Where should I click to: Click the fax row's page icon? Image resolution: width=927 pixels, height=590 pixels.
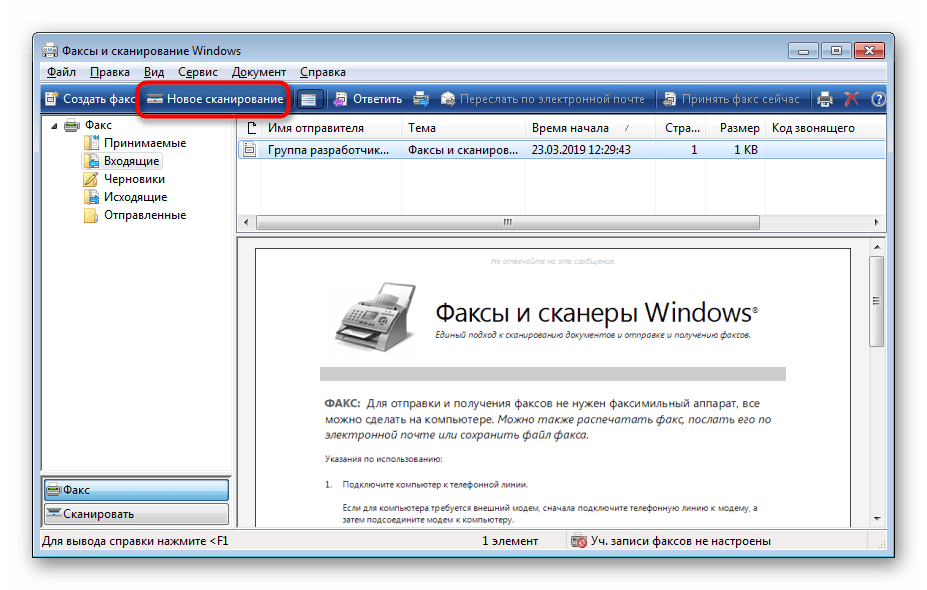click(250, 150)
